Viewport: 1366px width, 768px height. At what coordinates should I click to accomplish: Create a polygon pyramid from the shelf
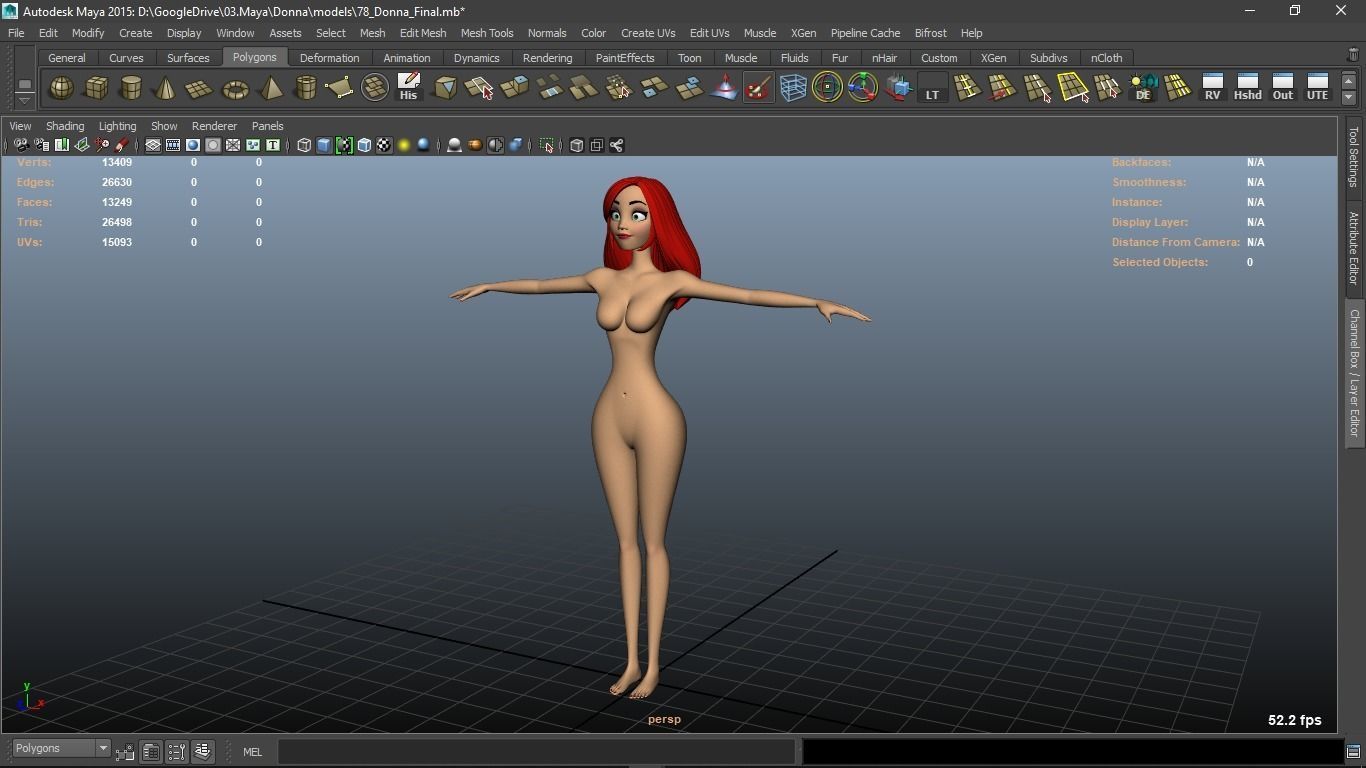click(270, 88)
